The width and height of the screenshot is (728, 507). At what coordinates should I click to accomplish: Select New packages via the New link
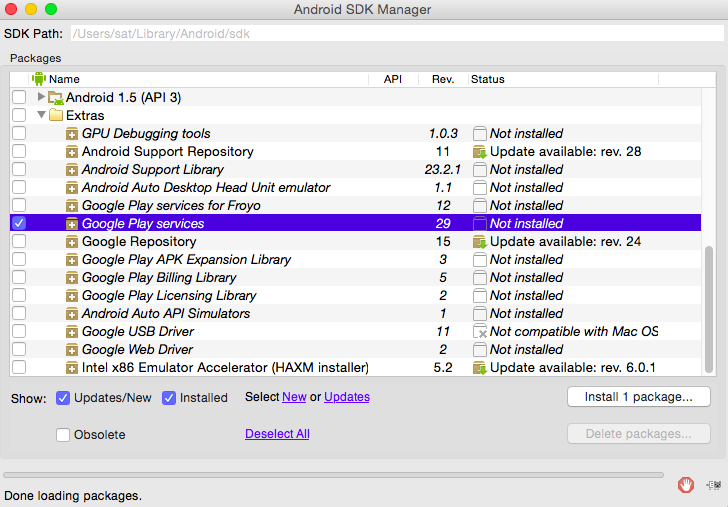(294, 397)
